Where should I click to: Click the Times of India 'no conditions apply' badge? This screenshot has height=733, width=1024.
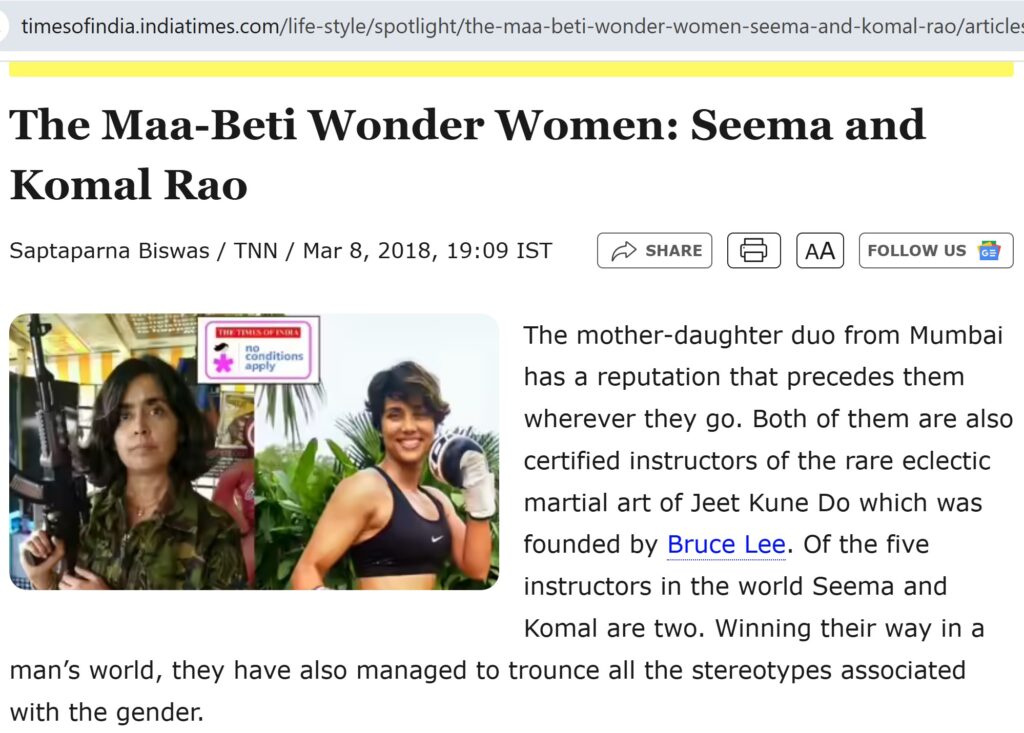pos(259,346)
